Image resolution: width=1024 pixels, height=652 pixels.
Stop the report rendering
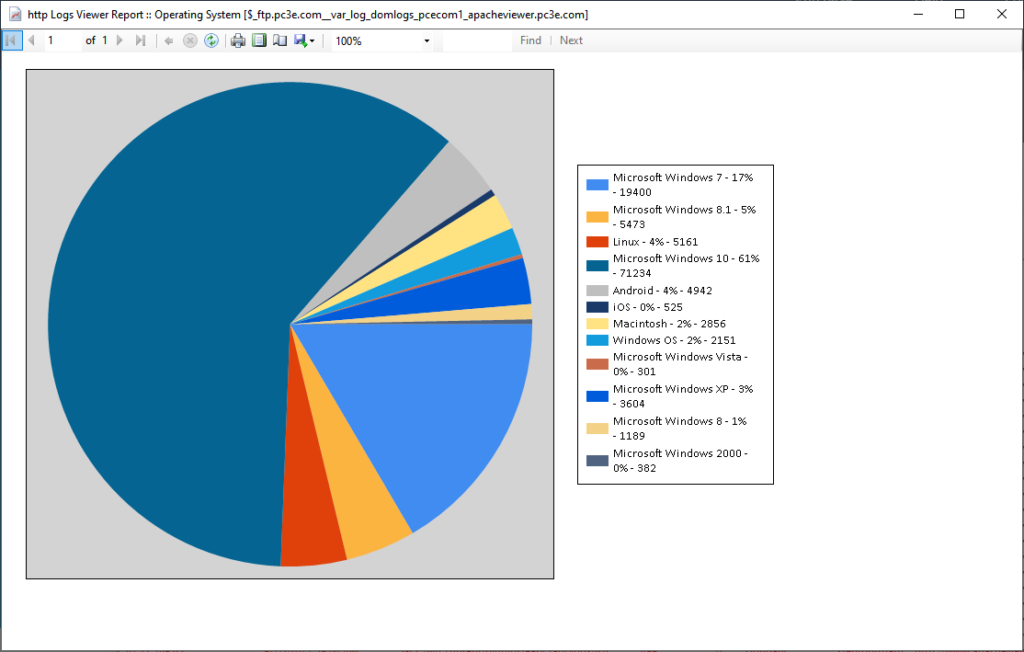(x=190, y=41)
